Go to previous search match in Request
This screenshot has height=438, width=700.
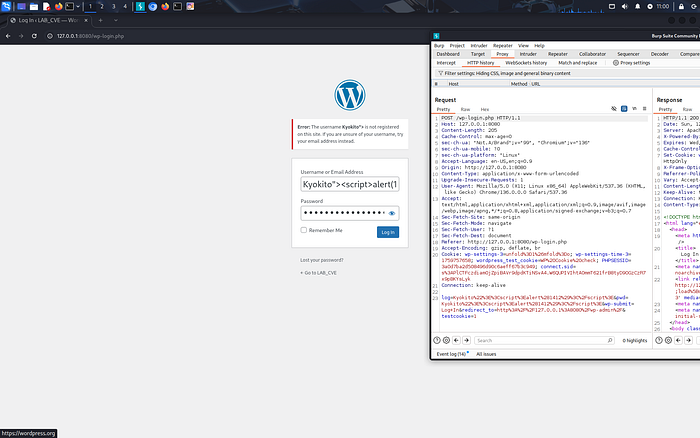[456, 340]
